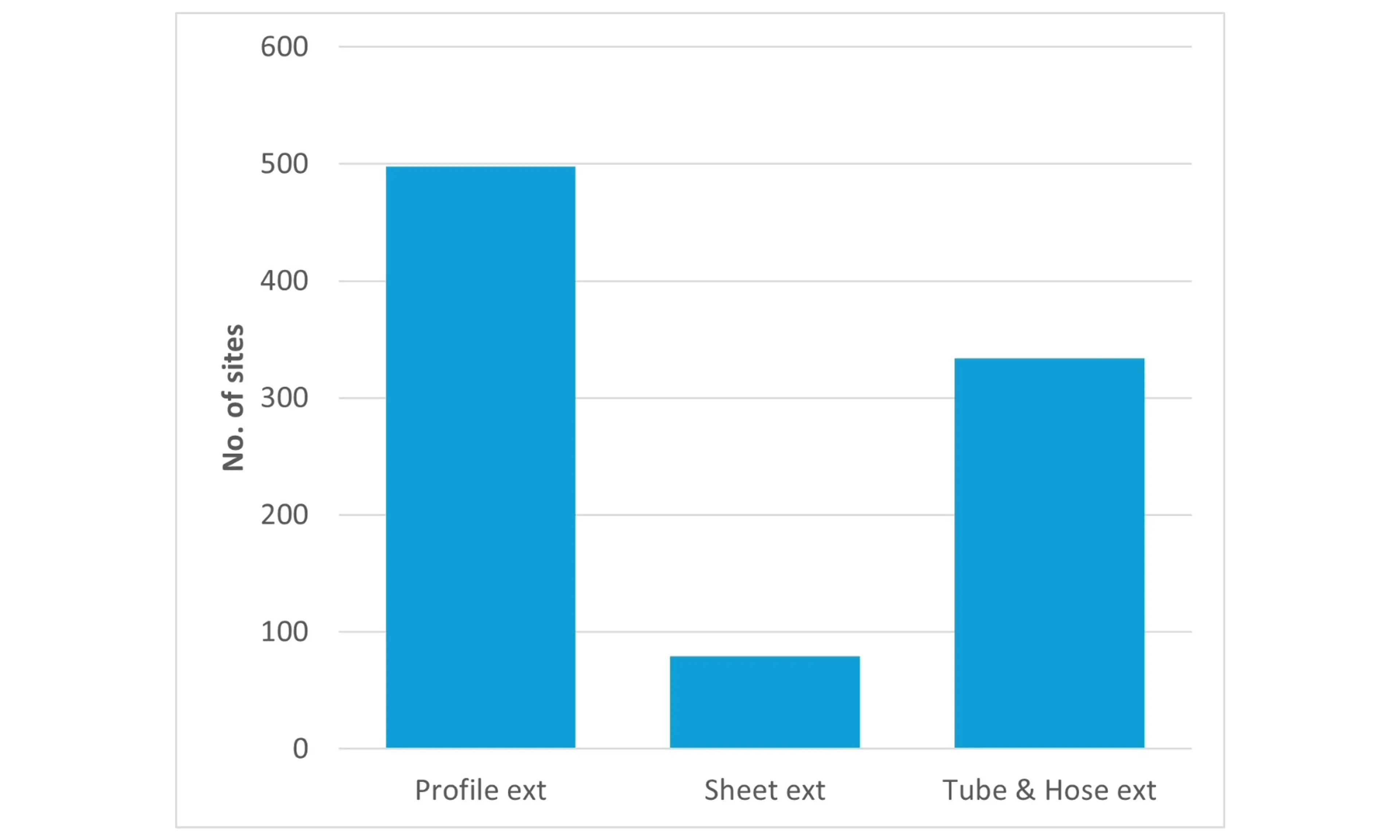
Task: Select the 600 y-axis tick label
Action: pos(284,46)
